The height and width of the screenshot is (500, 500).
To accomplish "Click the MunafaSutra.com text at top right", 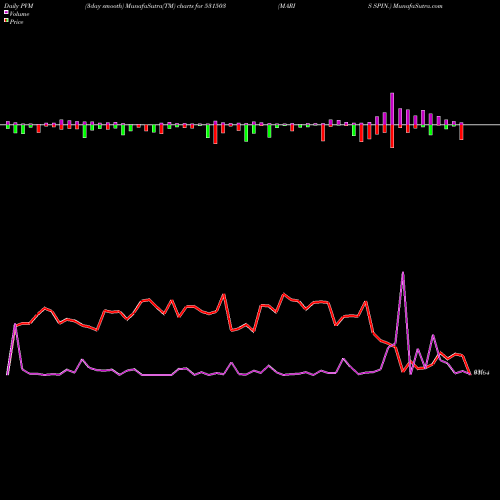I will click(x=418, y=6).
